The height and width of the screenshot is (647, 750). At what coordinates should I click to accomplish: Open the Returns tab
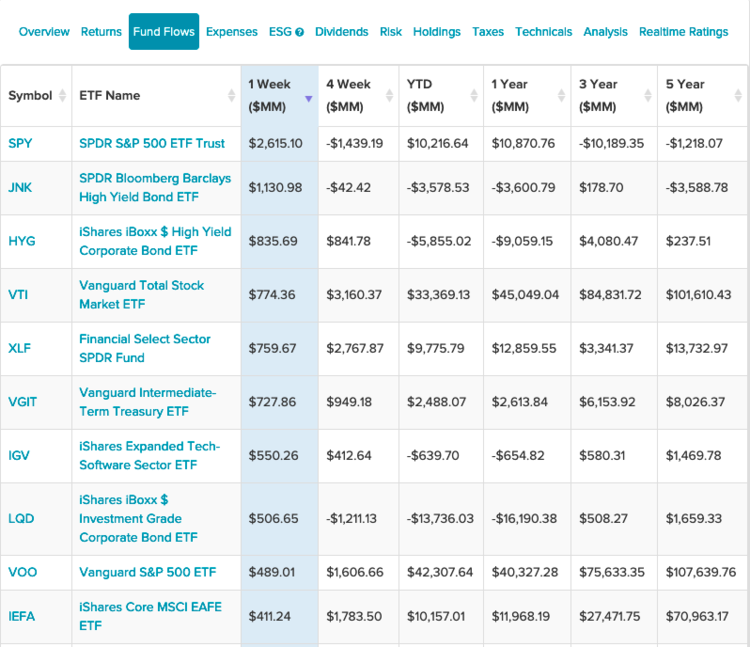[101, 32]
